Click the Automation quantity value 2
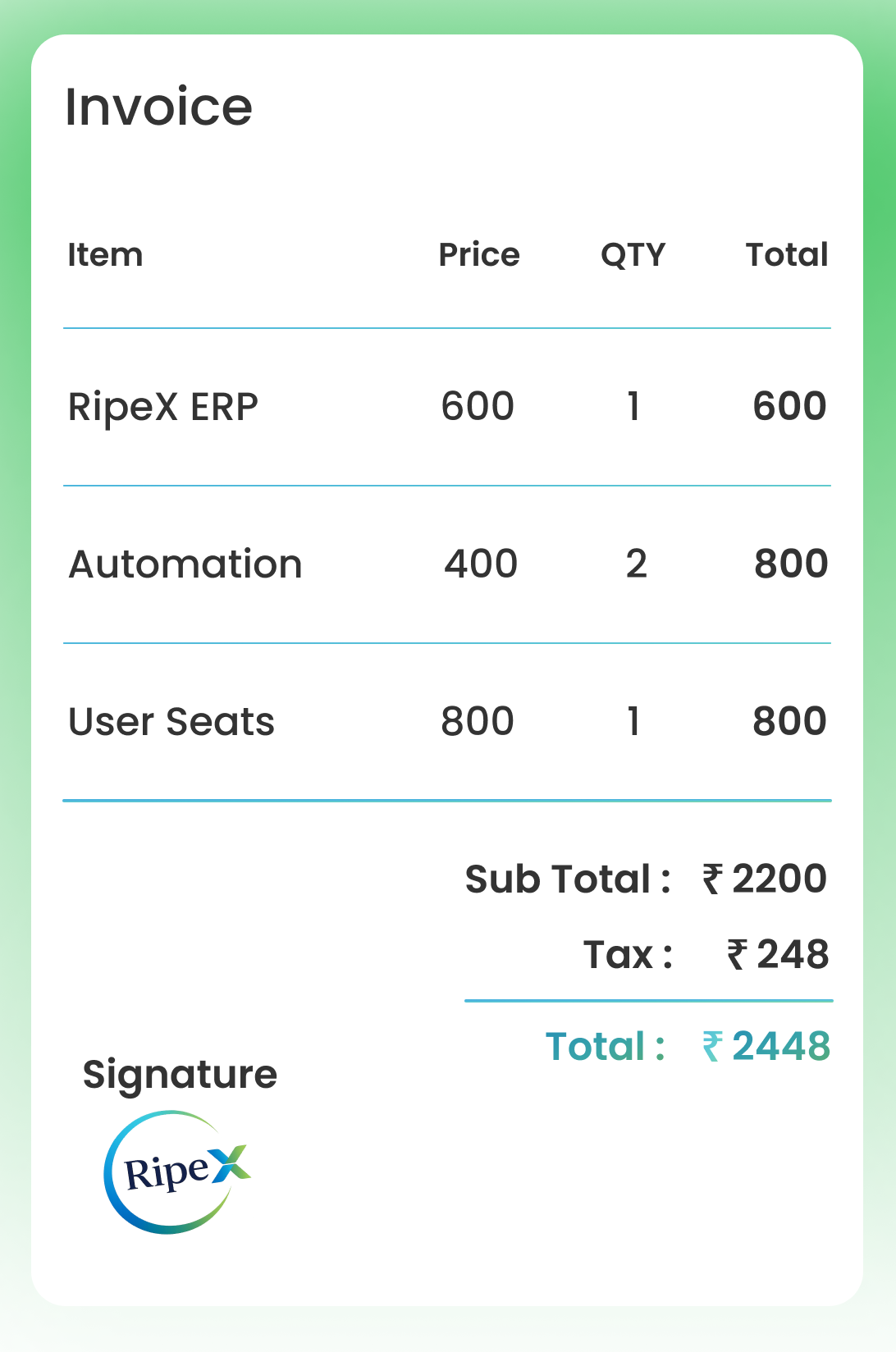Screen dimensions: 896x1352 point(636,564)
